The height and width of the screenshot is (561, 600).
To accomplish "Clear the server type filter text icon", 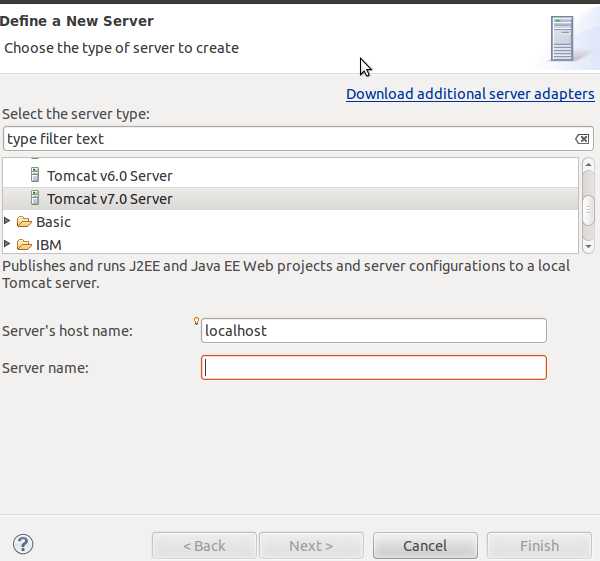I will tap(582, 139).
